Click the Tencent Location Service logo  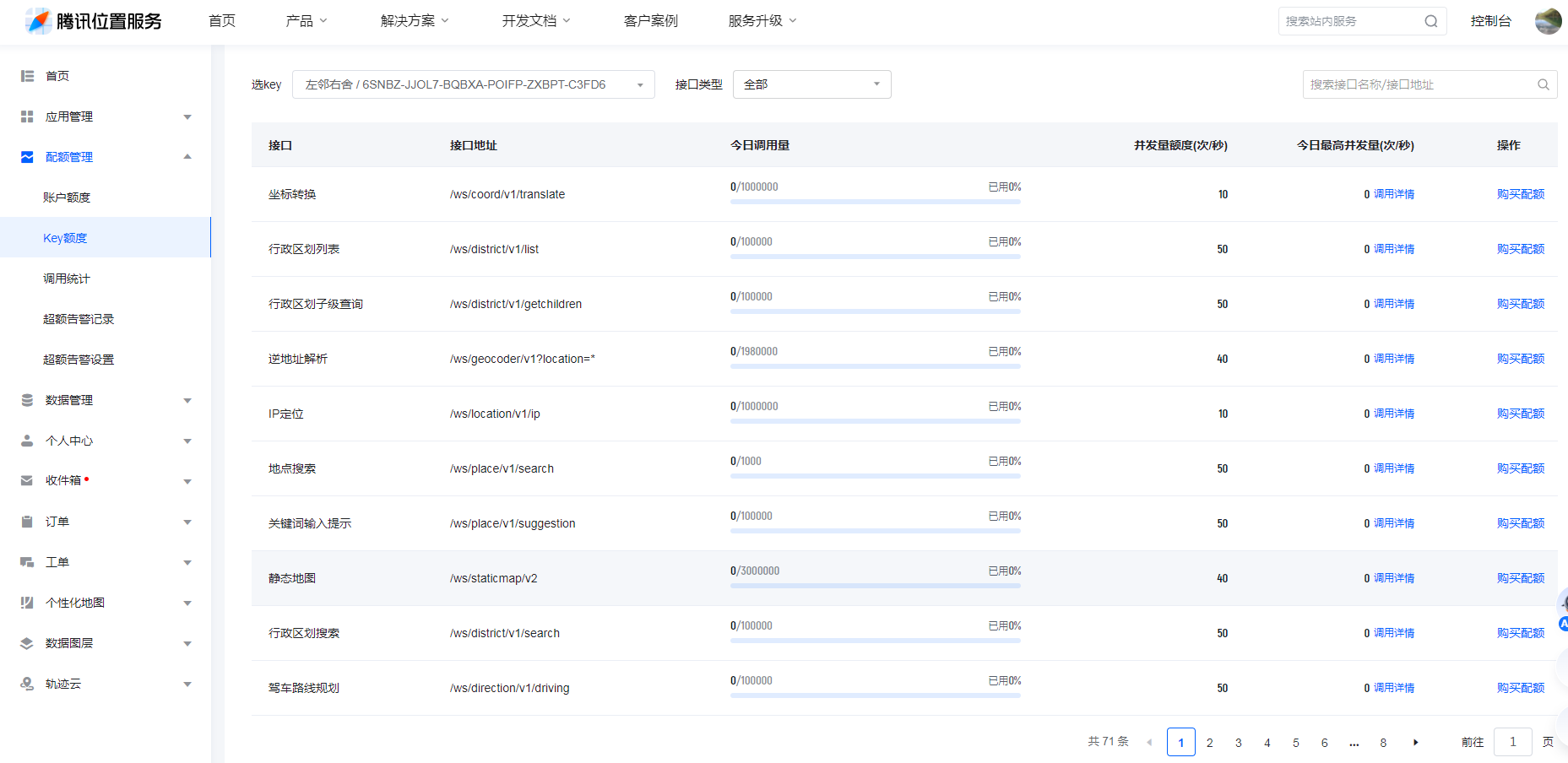[93, 21]
